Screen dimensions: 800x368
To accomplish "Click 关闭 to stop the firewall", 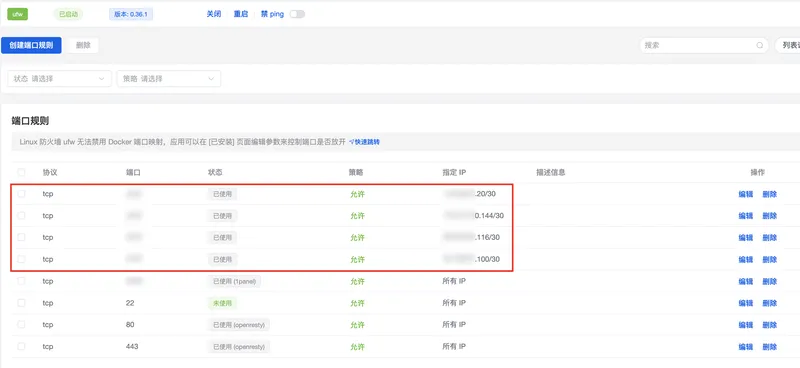I will point(214,14).
